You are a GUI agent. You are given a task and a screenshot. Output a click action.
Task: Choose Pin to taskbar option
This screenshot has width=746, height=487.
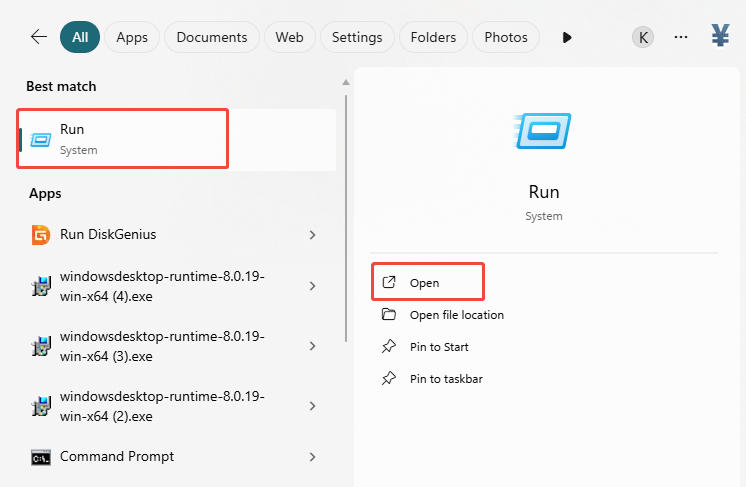[446, 379]
